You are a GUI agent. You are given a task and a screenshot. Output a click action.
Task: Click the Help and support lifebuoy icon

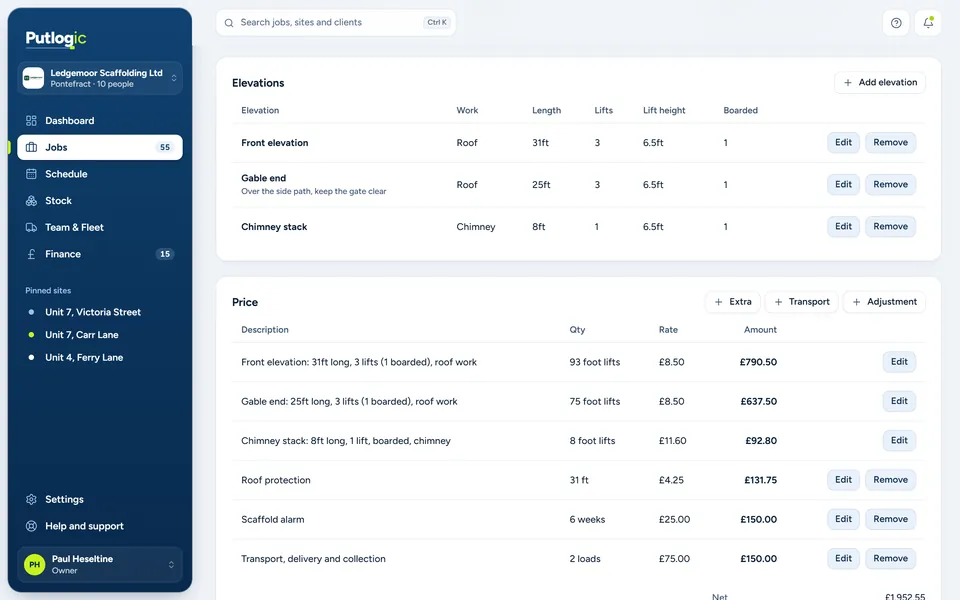[31, 526]
